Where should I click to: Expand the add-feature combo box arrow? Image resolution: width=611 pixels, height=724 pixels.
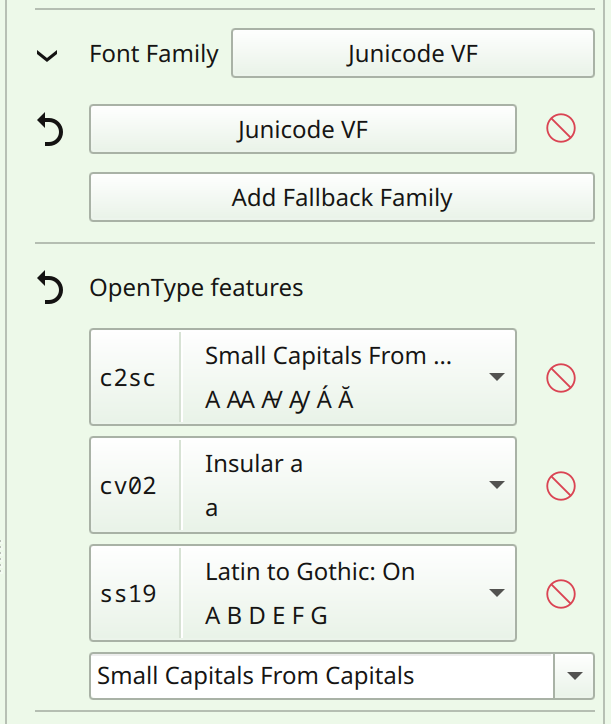(x=574, y=676)
